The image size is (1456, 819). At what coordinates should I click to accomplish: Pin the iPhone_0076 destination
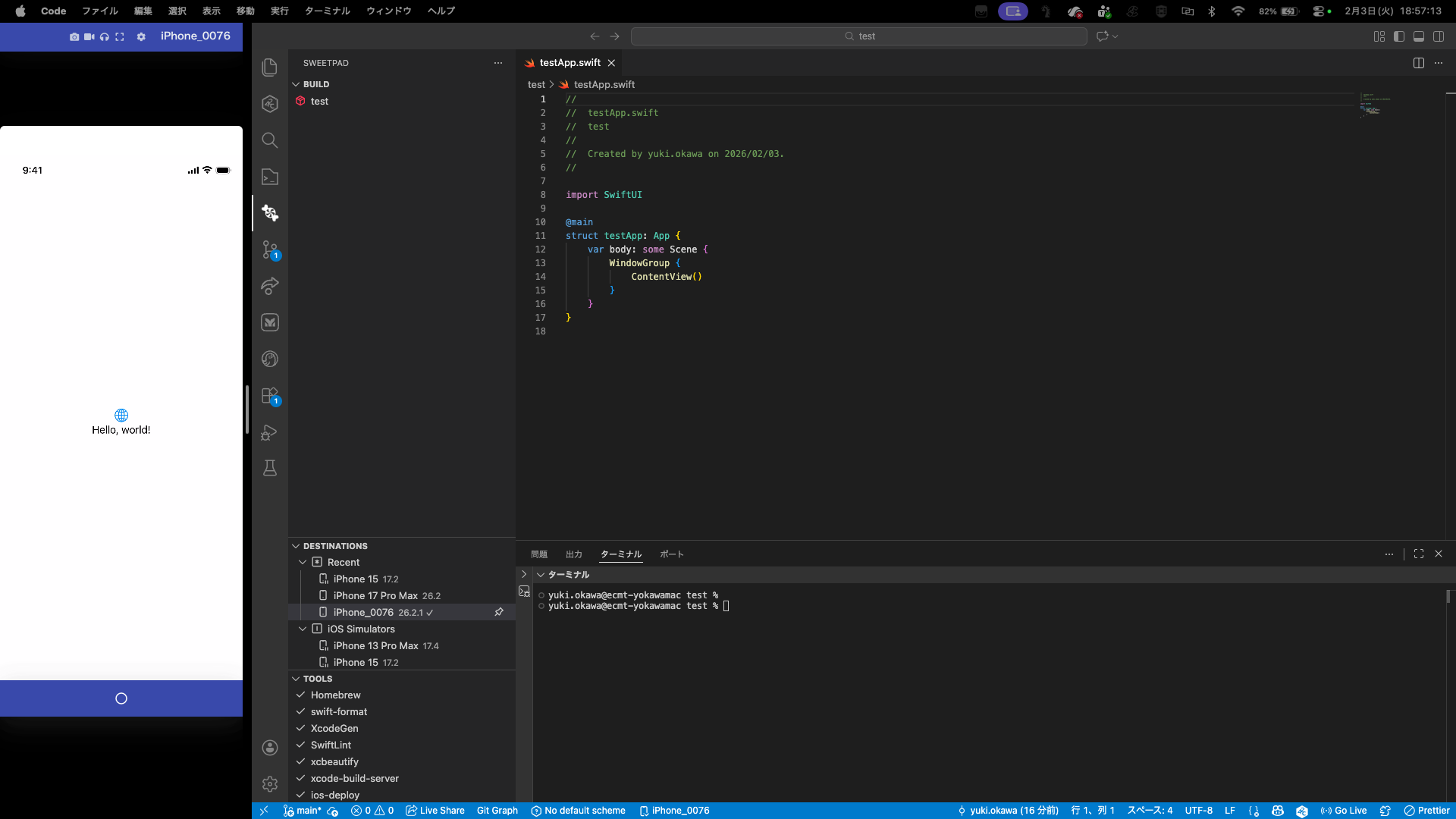coord(499,612)
